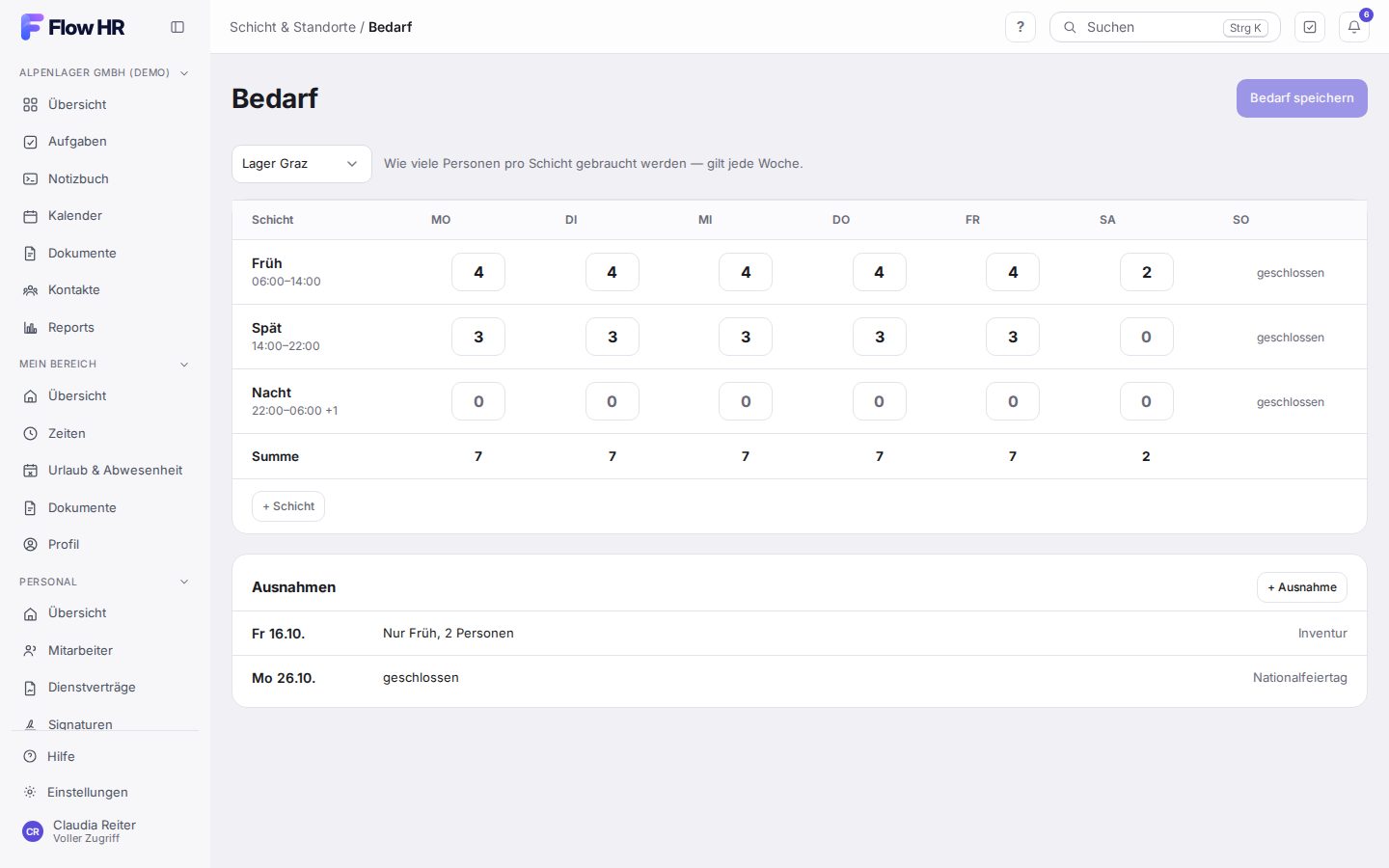This screenshot has height=868, width=1389.
Task: Open the Lager Graz location dropdown
Action: [x=302, y=164]
